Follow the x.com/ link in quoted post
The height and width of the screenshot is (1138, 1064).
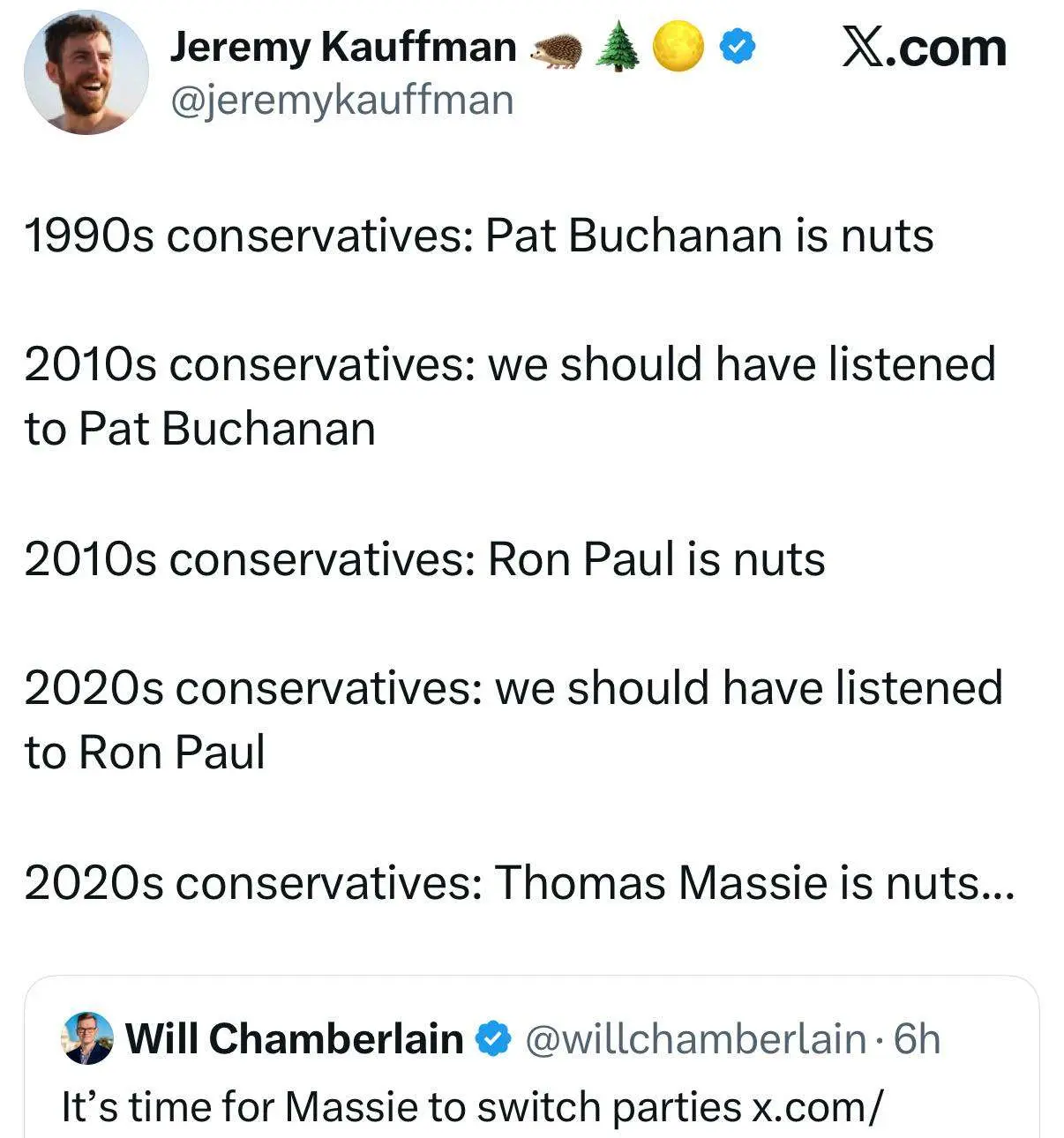pos(814,1106)
